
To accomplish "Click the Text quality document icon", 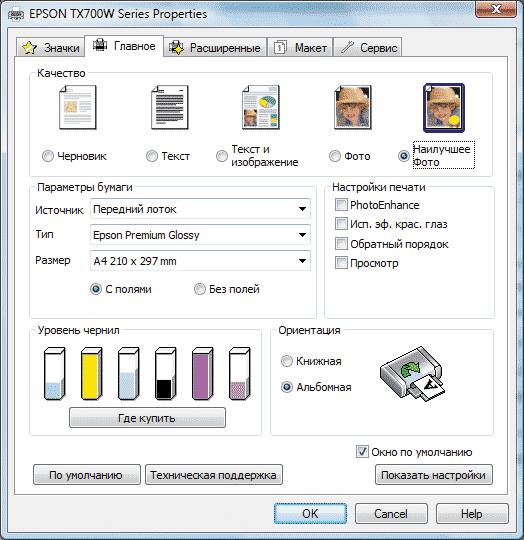I will (170, 107).
